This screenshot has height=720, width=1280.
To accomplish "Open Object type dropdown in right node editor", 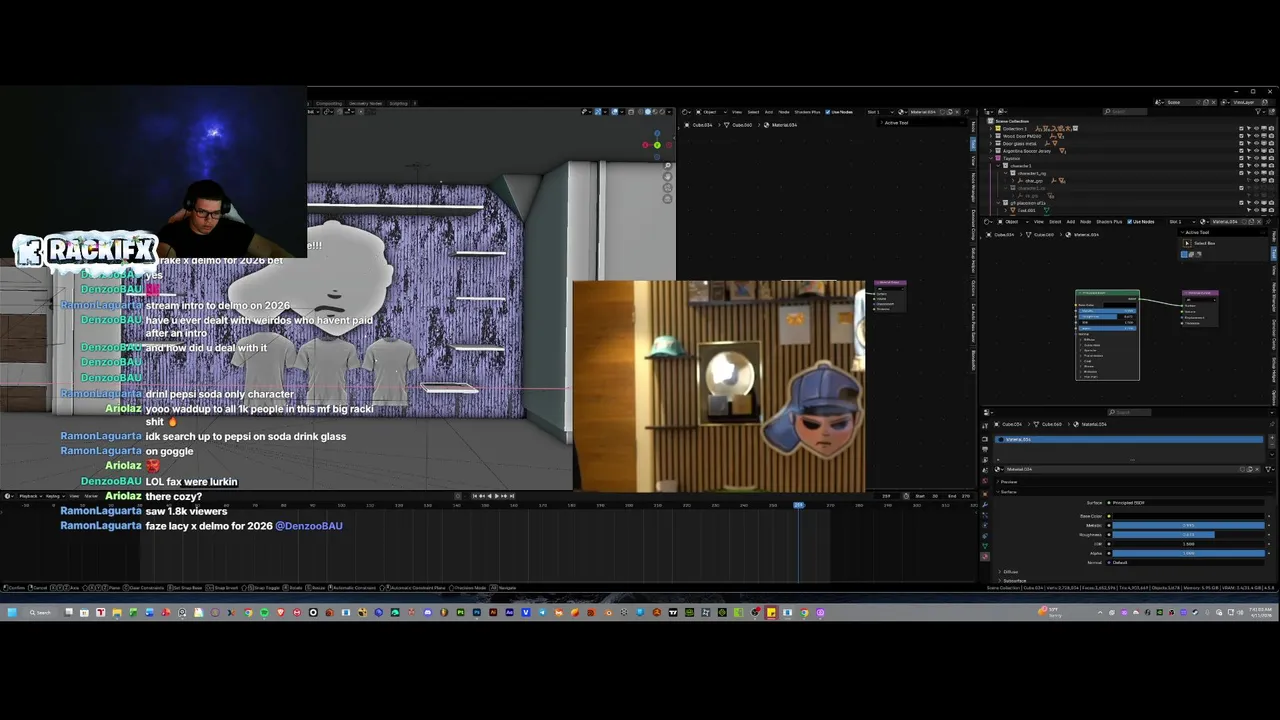I will click(1013, 222).
